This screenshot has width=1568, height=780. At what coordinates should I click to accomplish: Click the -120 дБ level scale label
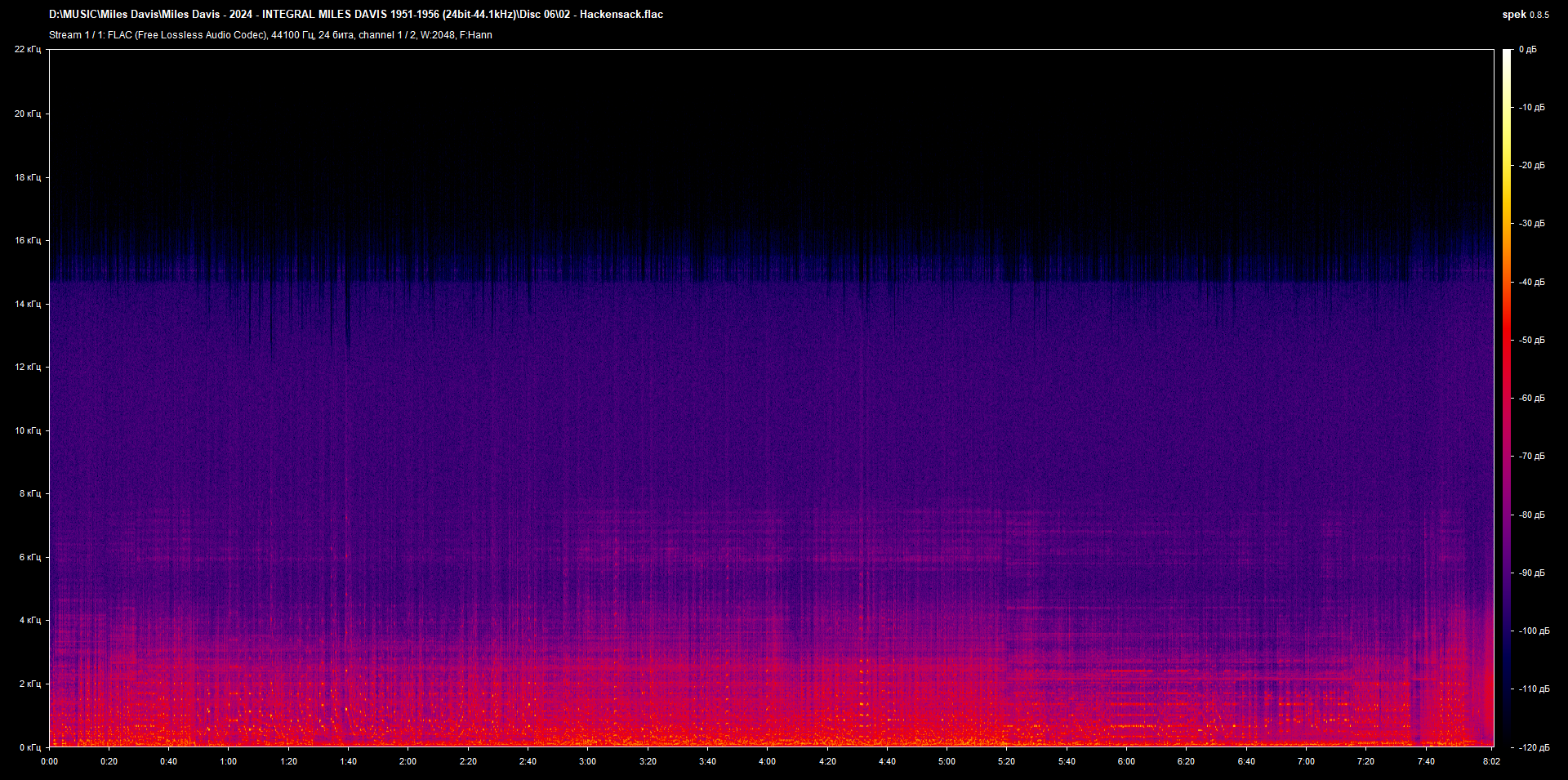[x=1534, y=748]
